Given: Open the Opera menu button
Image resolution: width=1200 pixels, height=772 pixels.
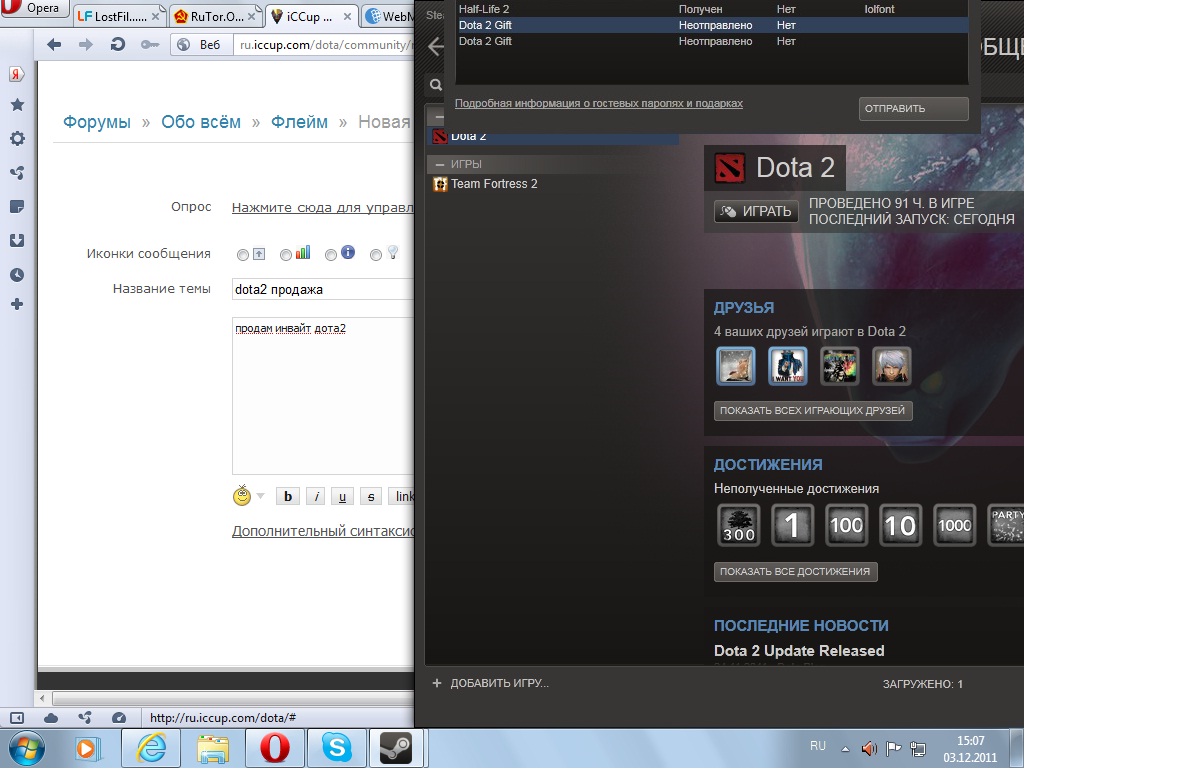Looking at the screenshot, I should point(36,8).
